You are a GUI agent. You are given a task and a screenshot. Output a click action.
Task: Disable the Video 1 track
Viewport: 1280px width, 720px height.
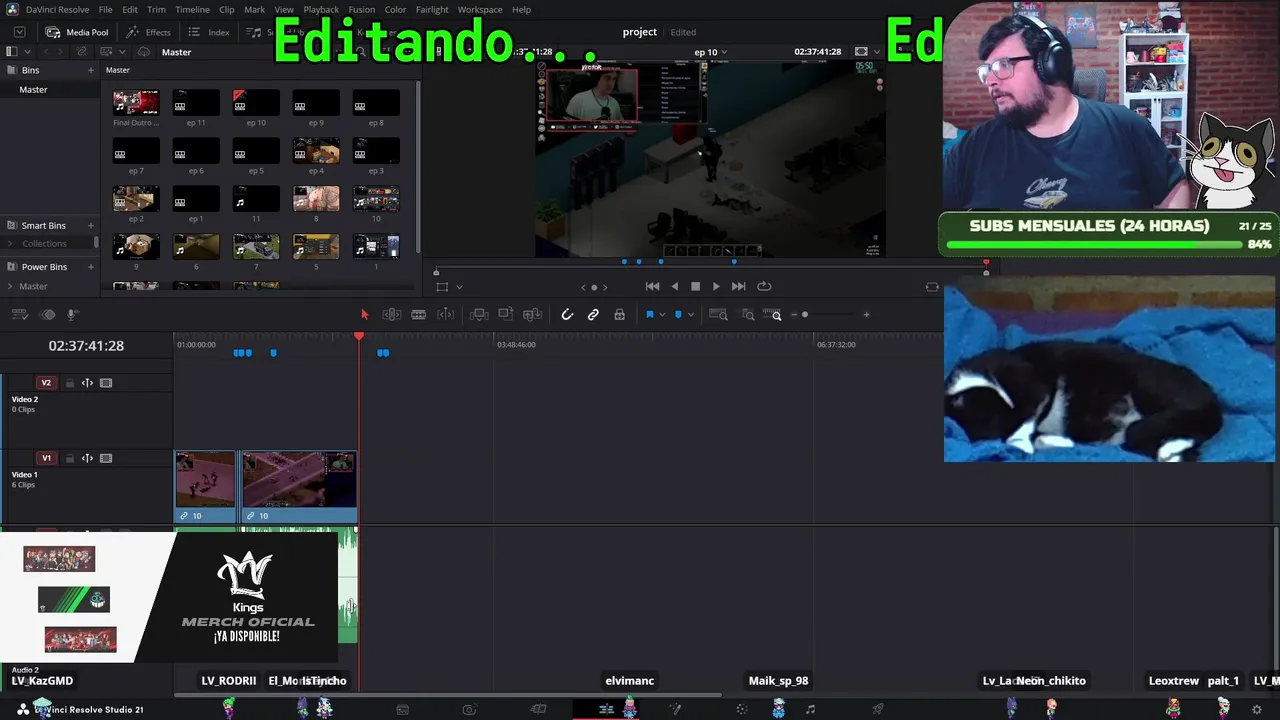pyautogui.click(x=106, y=458)
